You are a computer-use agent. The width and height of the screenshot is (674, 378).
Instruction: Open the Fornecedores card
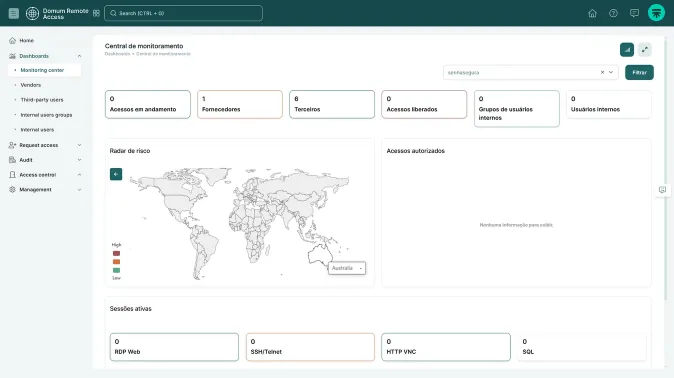pos(240,104)
